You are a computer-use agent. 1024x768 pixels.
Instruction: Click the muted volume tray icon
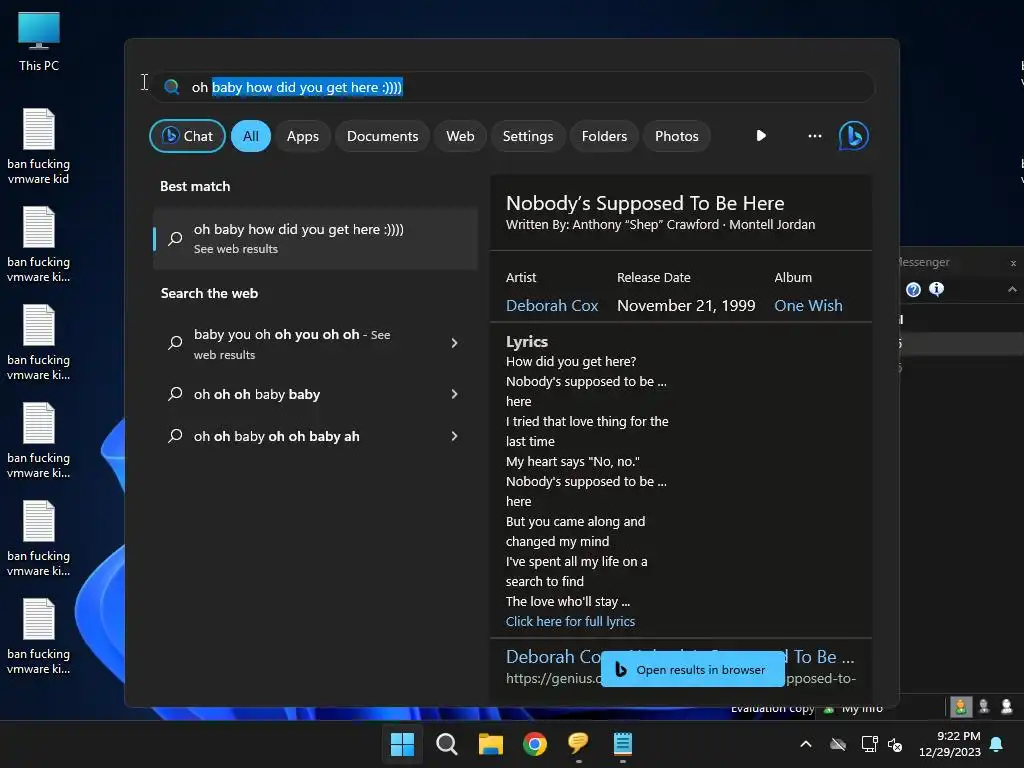point(895,744)
